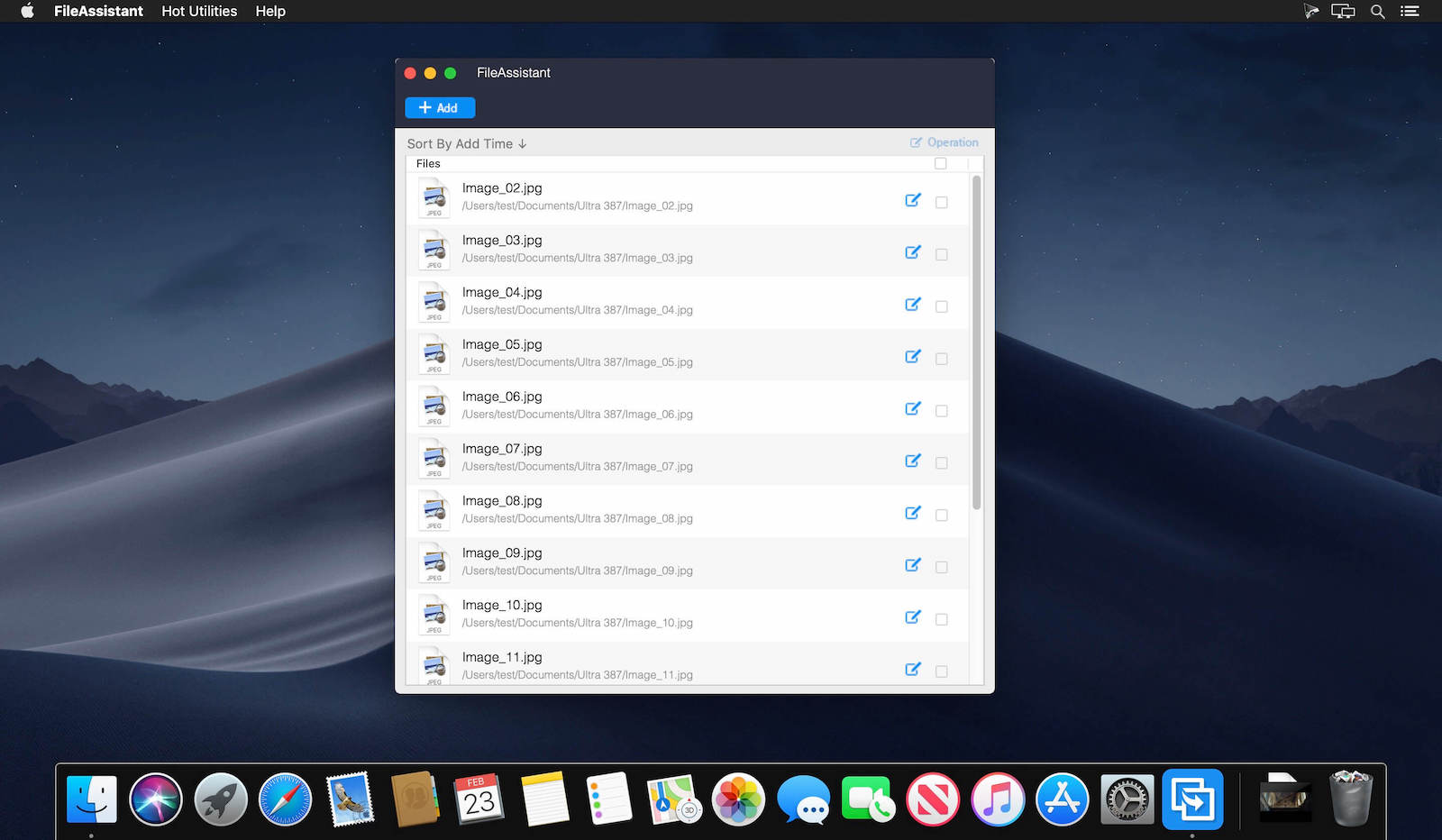Open Music from the Dock

(x=998, y=799)
